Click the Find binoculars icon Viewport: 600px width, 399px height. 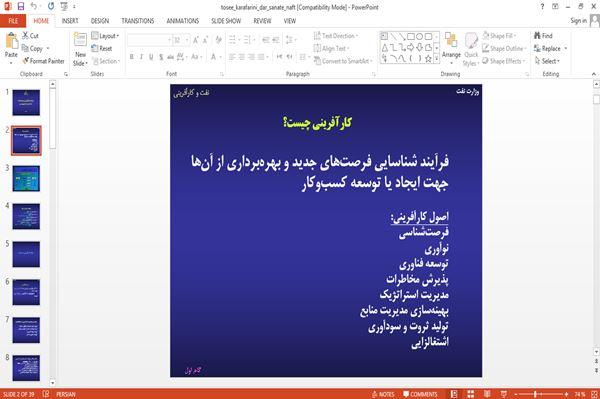(537, 36)
